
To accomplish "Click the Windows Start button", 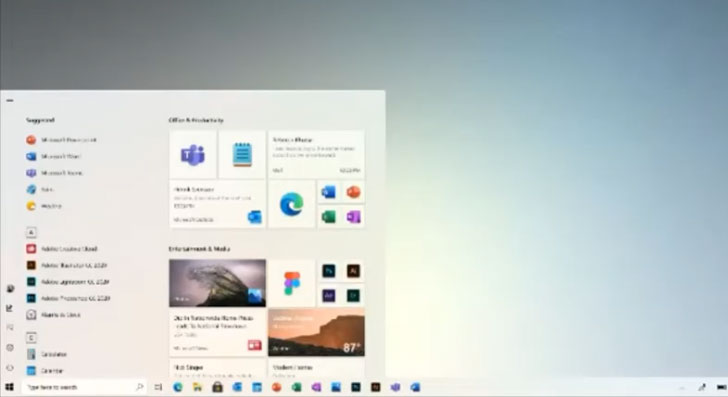I will click(x=9, y=387).
